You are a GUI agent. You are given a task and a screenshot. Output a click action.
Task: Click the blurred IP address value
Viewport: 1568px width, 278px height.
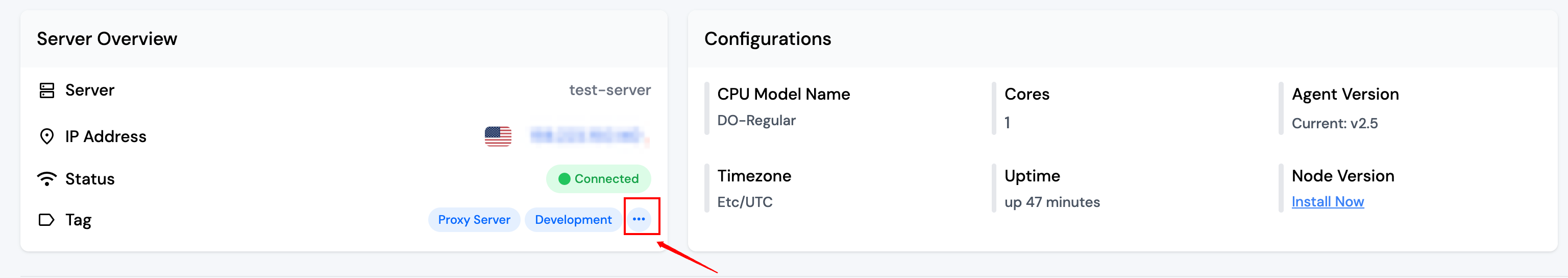[x=587, y=136]
